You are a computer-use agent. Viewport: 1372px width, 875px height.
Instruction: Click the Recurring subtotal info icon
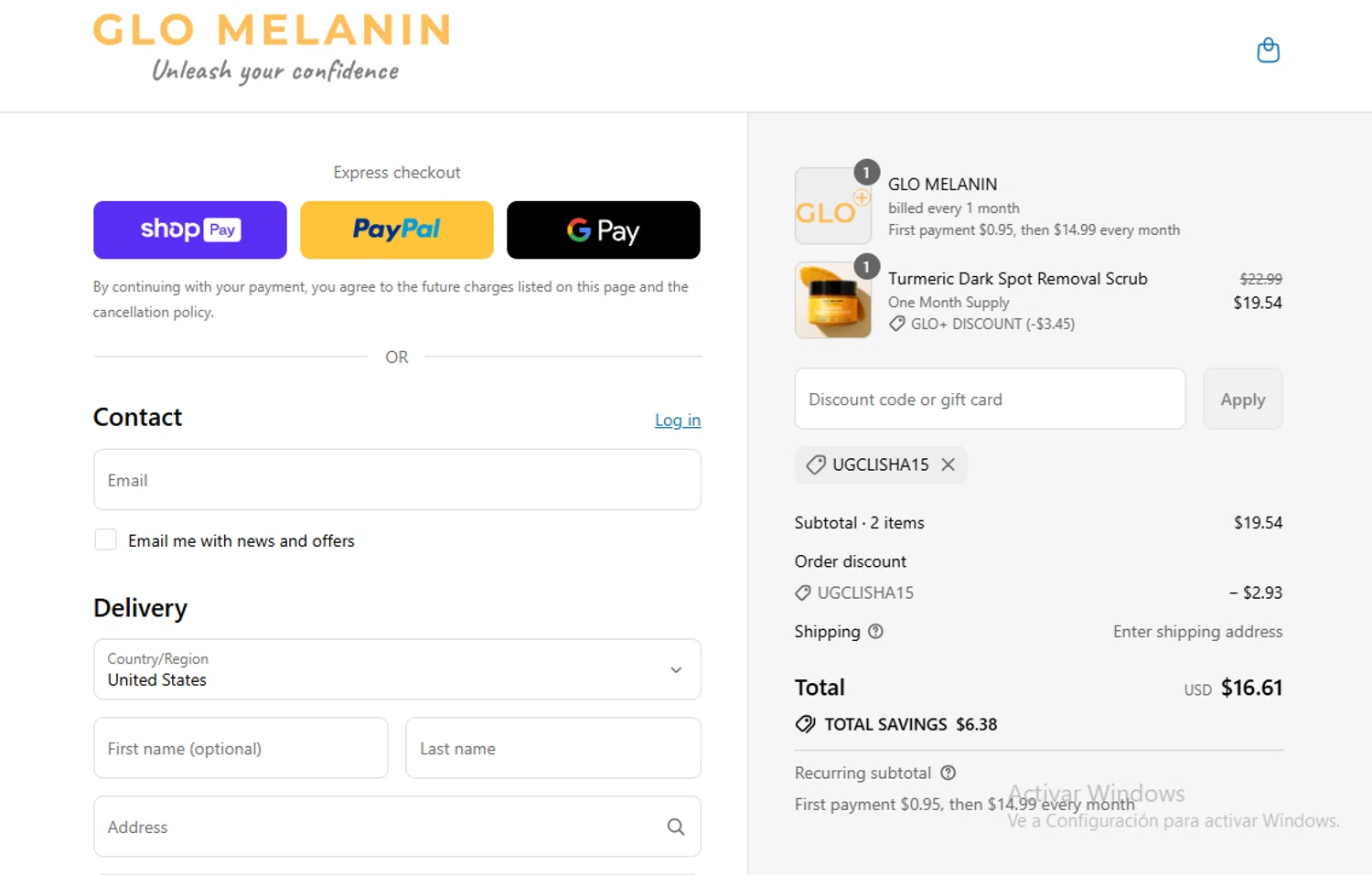(x=949, y=773)
